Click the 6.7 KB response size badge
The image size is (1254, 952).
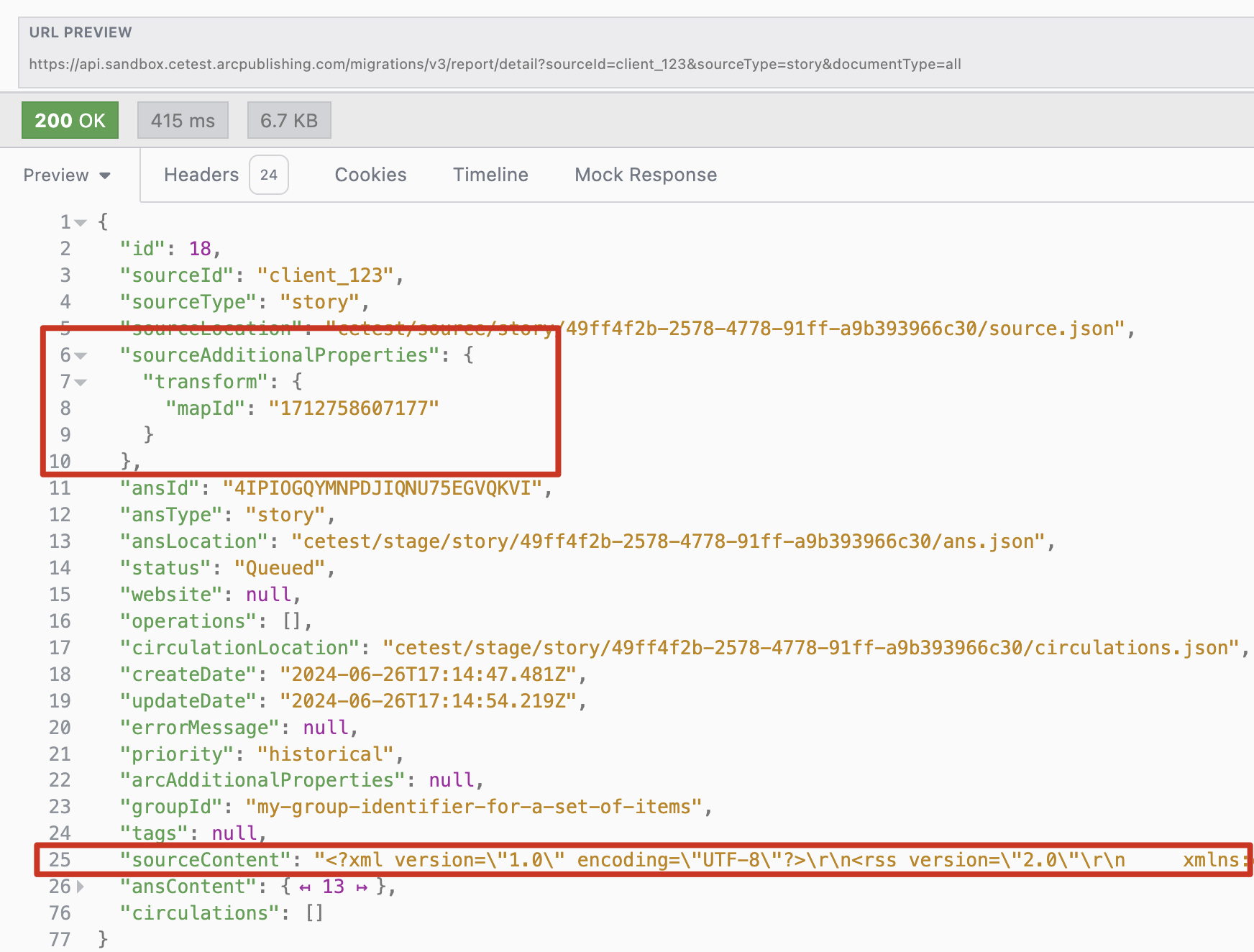[x=289, y=120]
